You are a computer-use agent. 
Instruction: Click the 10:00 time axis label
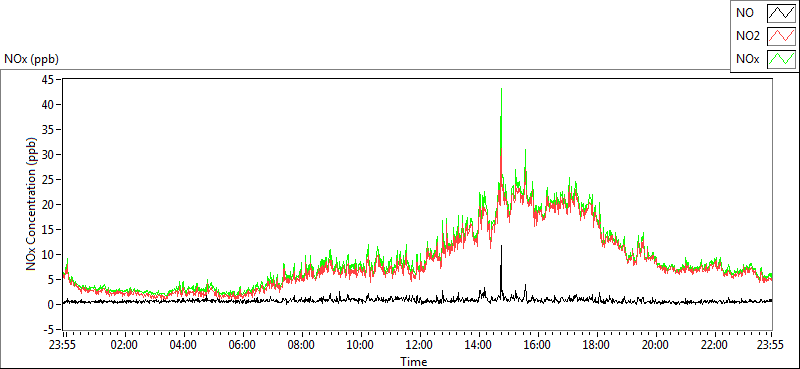tap(360, 345)
